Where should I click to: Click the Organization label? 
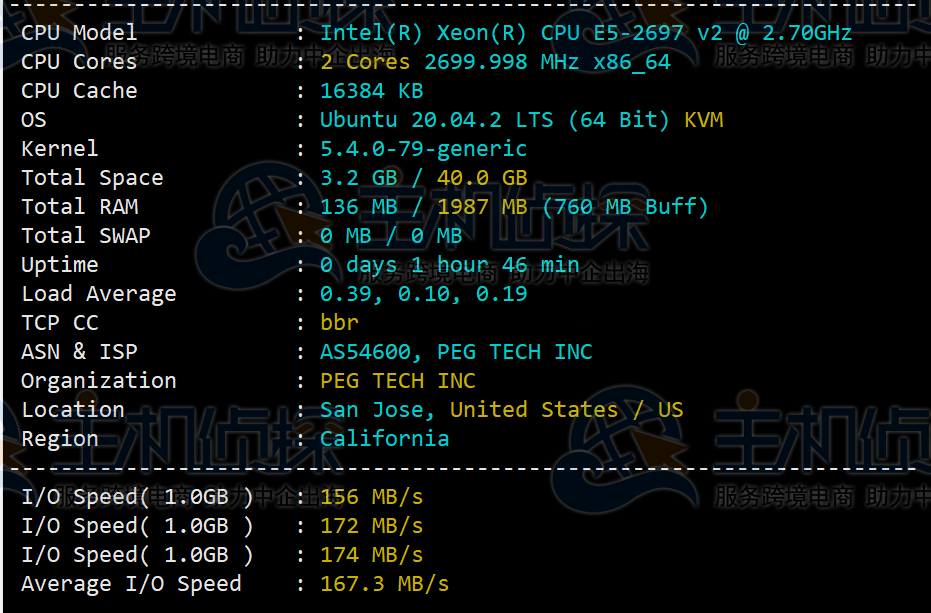[99, 381]
